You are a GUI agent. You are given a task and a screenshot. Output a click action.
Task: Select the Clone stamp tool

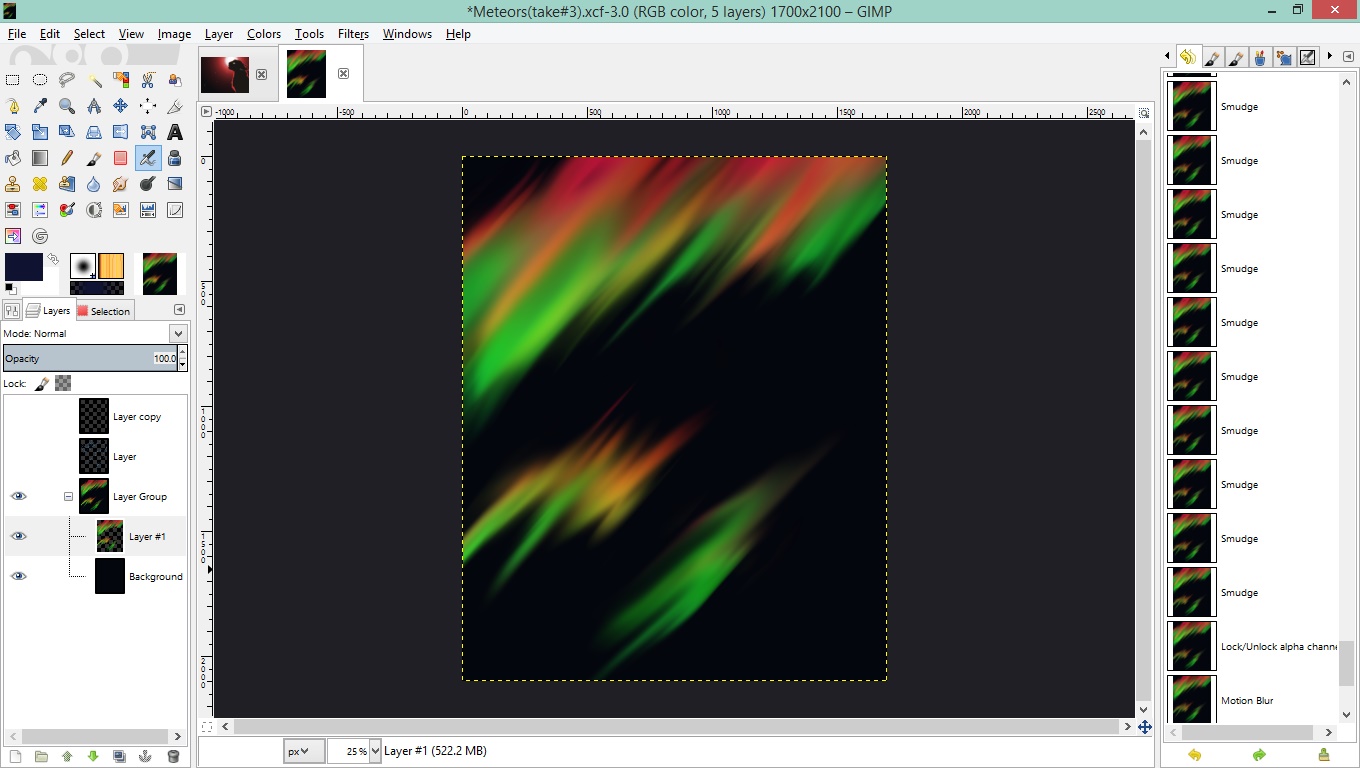(13, 184)
